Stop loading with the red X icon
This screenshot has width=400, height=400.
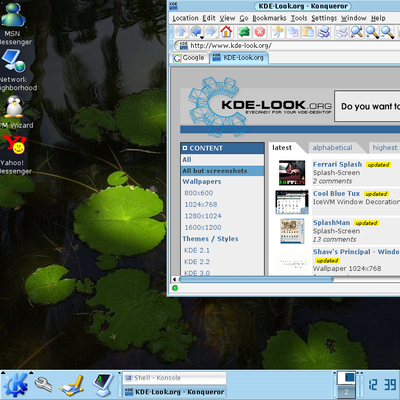(x=259, y=32)
